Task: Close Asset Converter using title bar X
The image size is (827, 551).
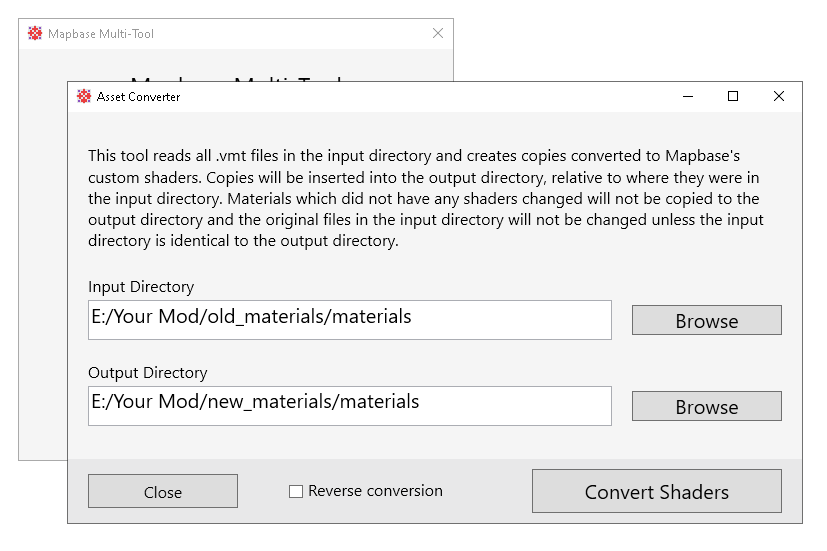Action: pyautogui.click(x=779, y=97)
